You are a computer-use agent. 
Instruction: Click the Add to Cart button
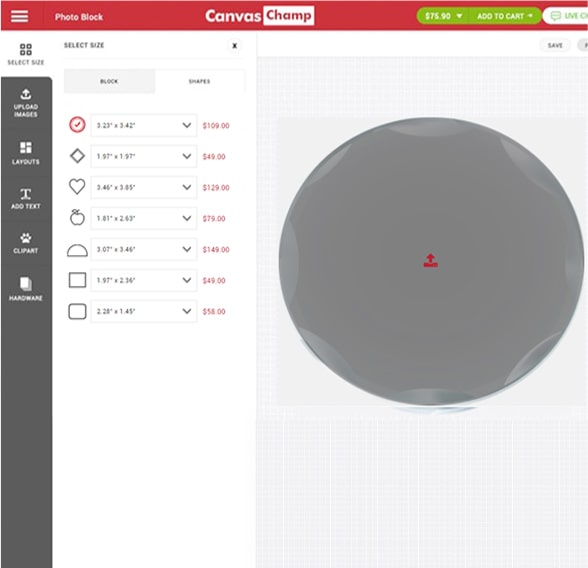coord(504,16)
